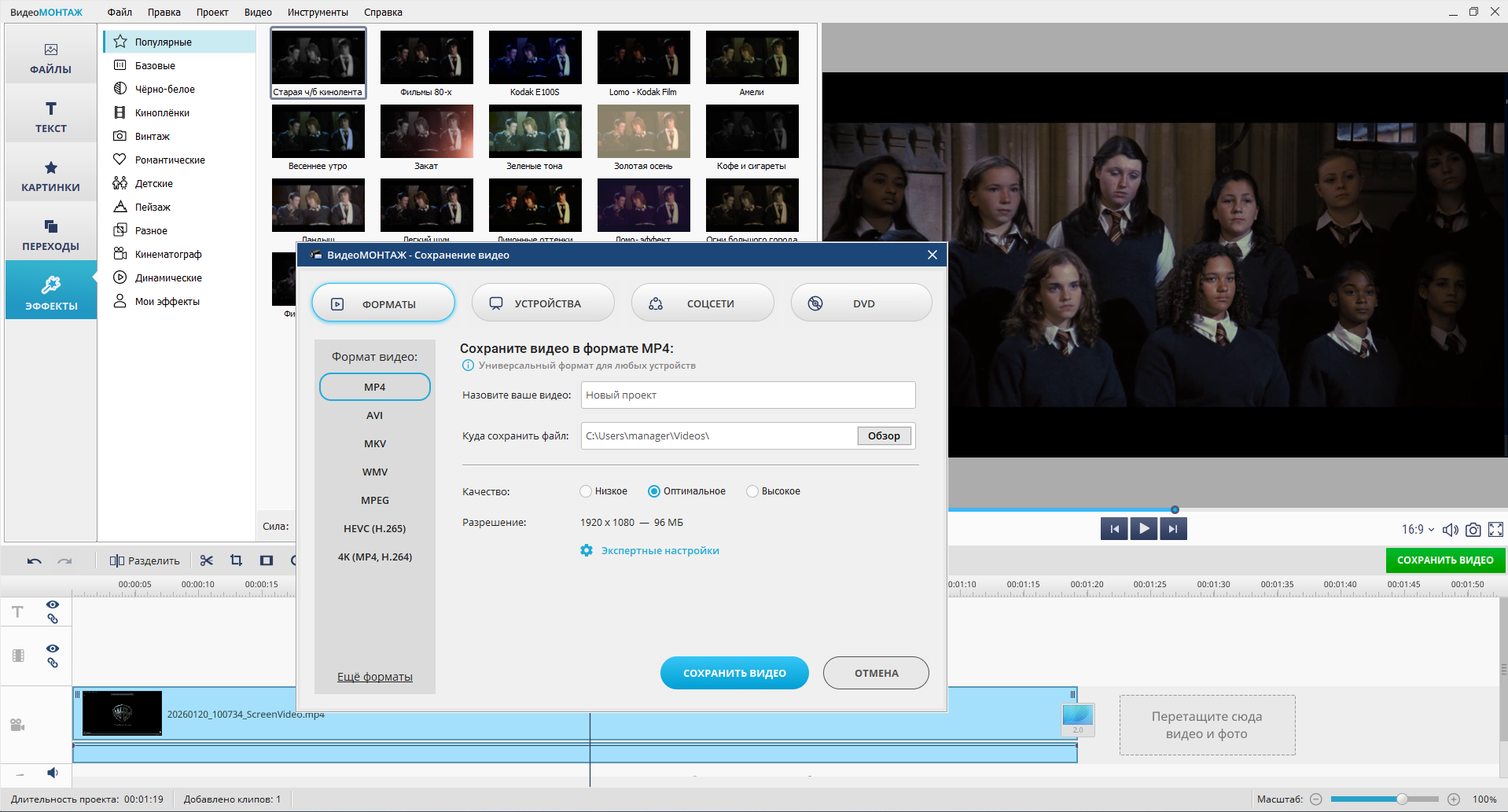The image size is (1508, 812).
Task: Click Сохранить видео button in dialog
Action: coord(734,673)
